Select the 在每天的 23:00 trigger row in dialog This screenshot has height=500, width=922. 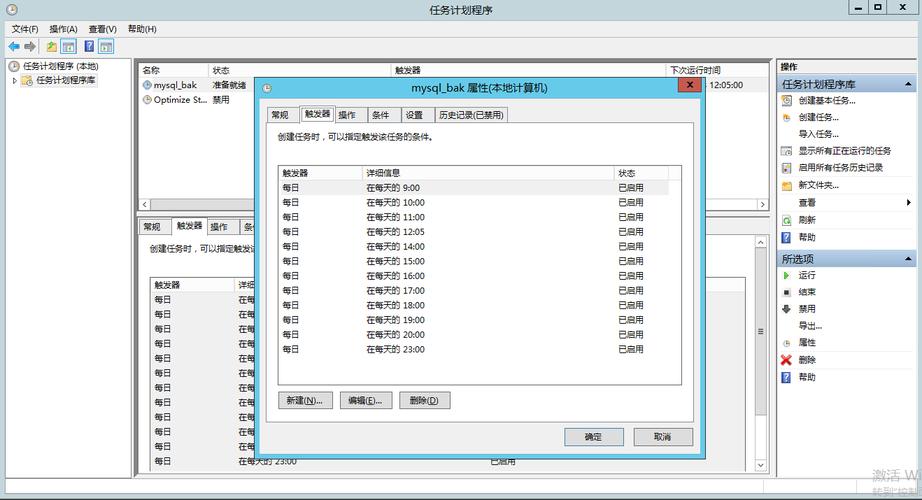pos(474,349)
